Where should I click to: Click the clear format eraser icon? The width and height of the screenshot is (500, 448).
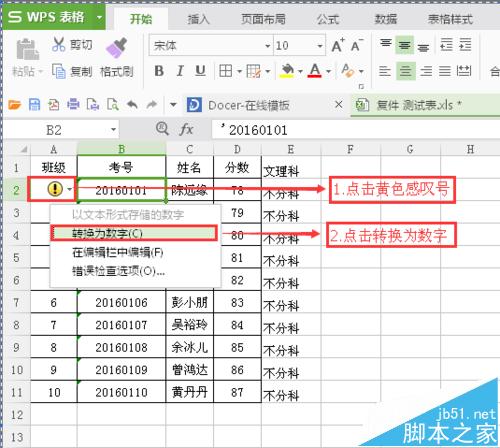pyautogui.click(x=348, y=70)
